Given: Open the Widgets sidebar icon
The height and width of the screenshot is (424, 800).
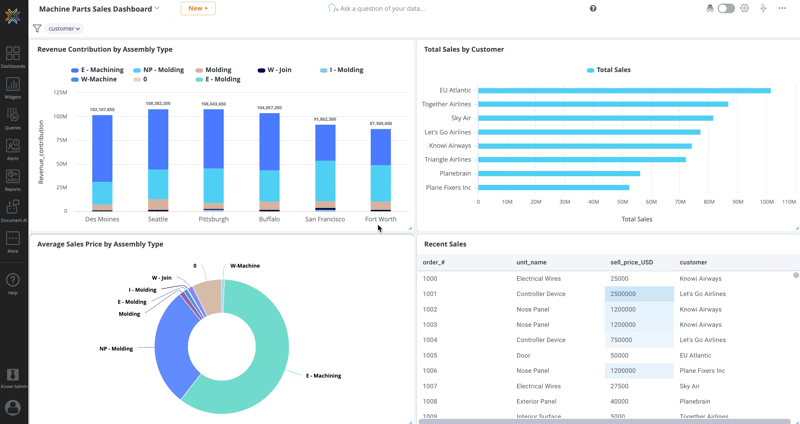Looking at the screenshot, I should [x=13, y=87].
